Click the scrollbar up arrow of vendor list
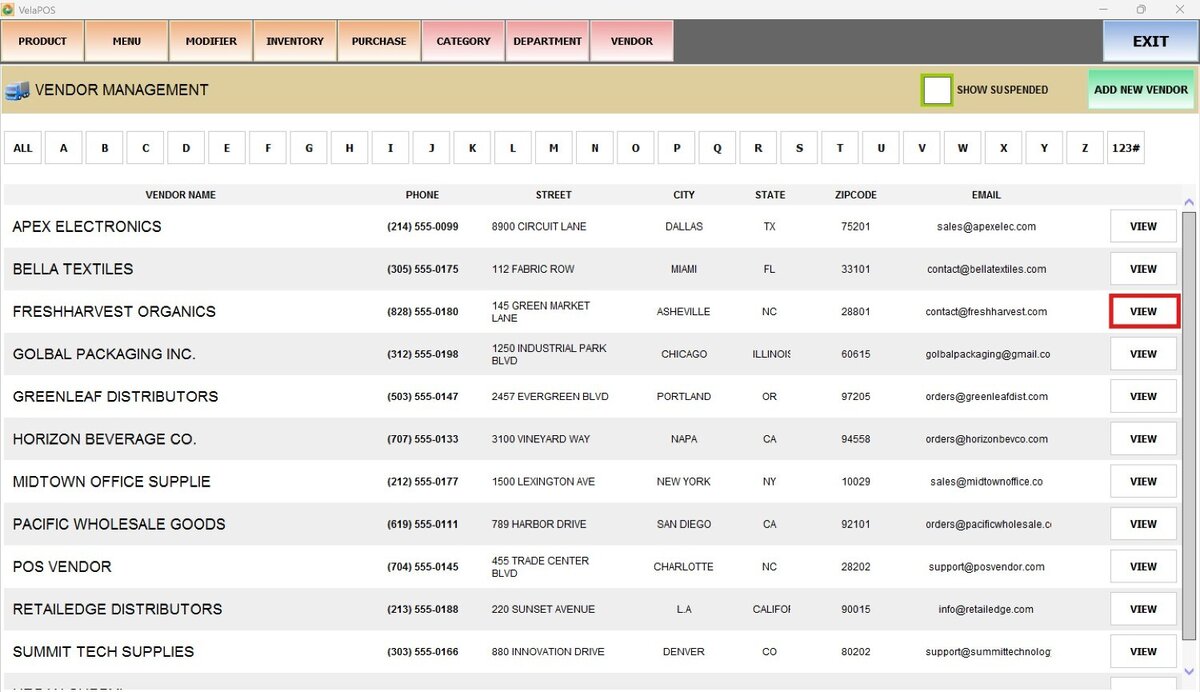The width and height of the screenshot is (1200, 692). [x=1189, y=201]
